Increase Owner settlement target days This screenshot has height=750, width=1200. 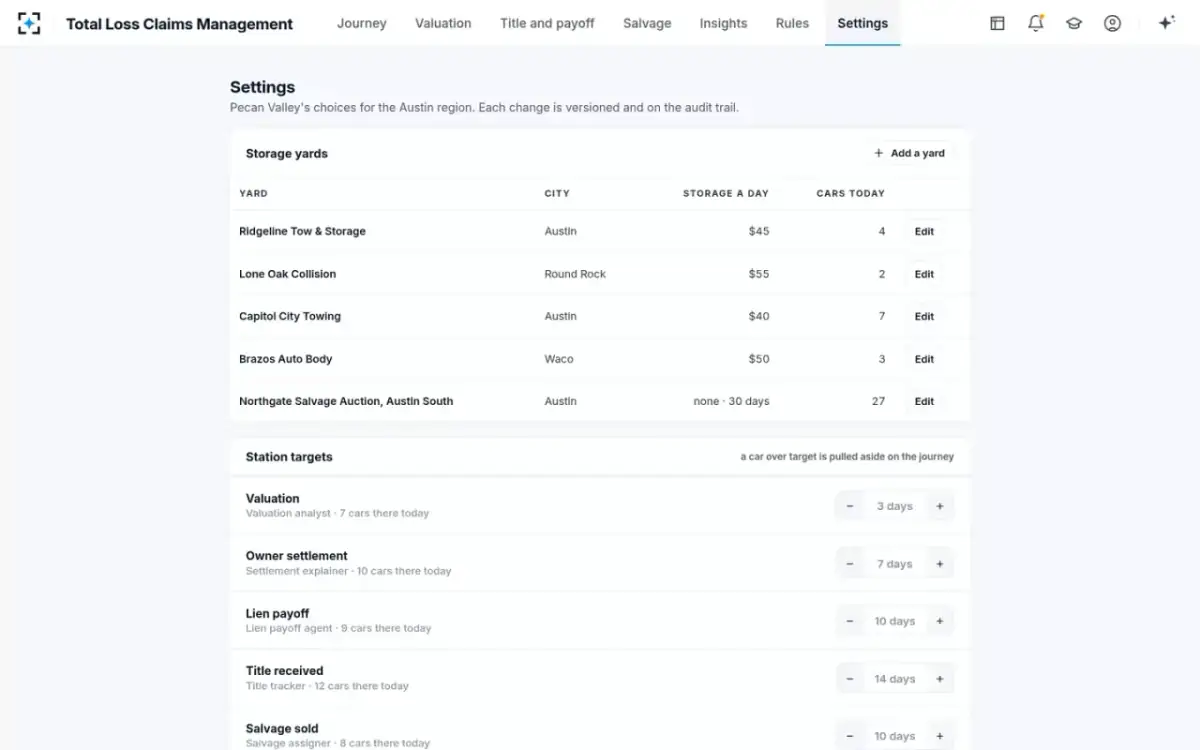pos(940,564)
